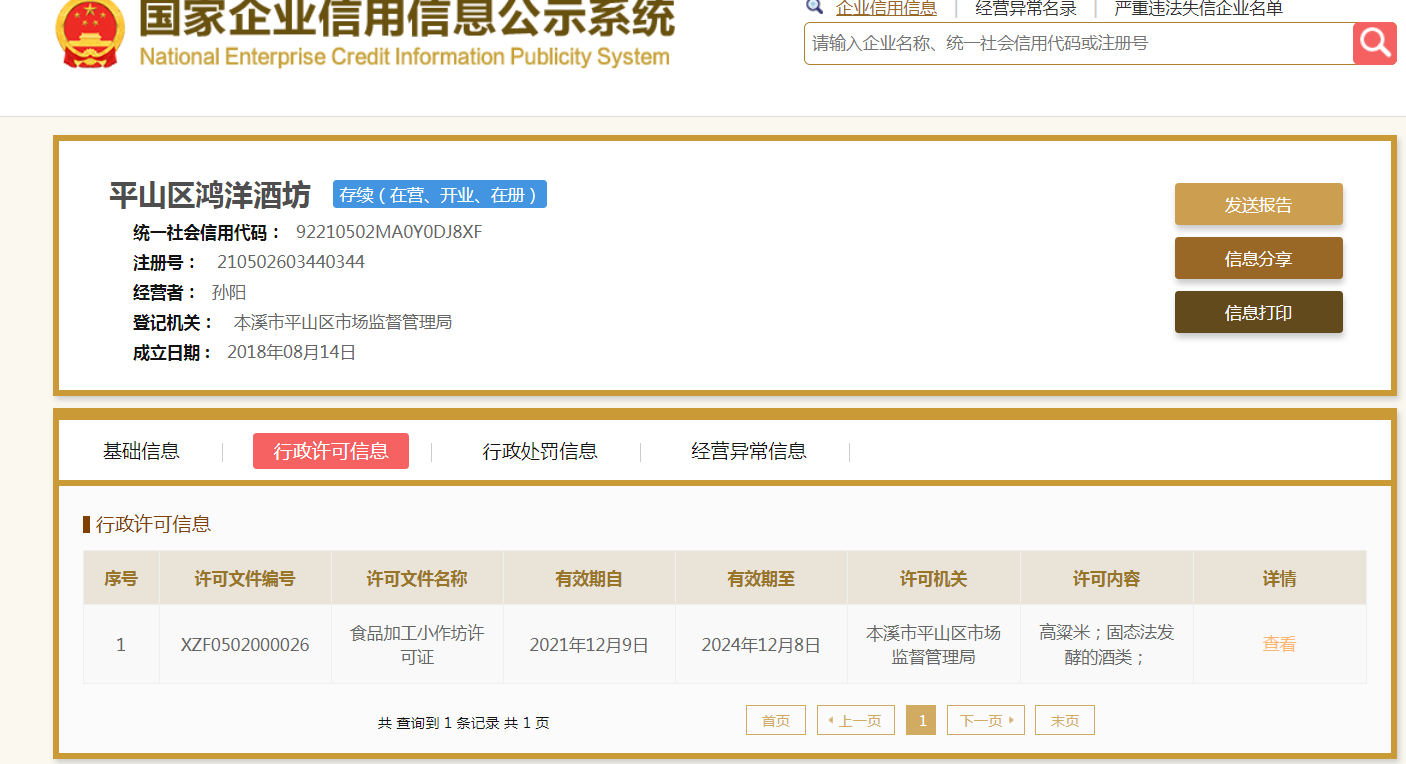Click the registration number 210502603440344

(x=291, y=262)
